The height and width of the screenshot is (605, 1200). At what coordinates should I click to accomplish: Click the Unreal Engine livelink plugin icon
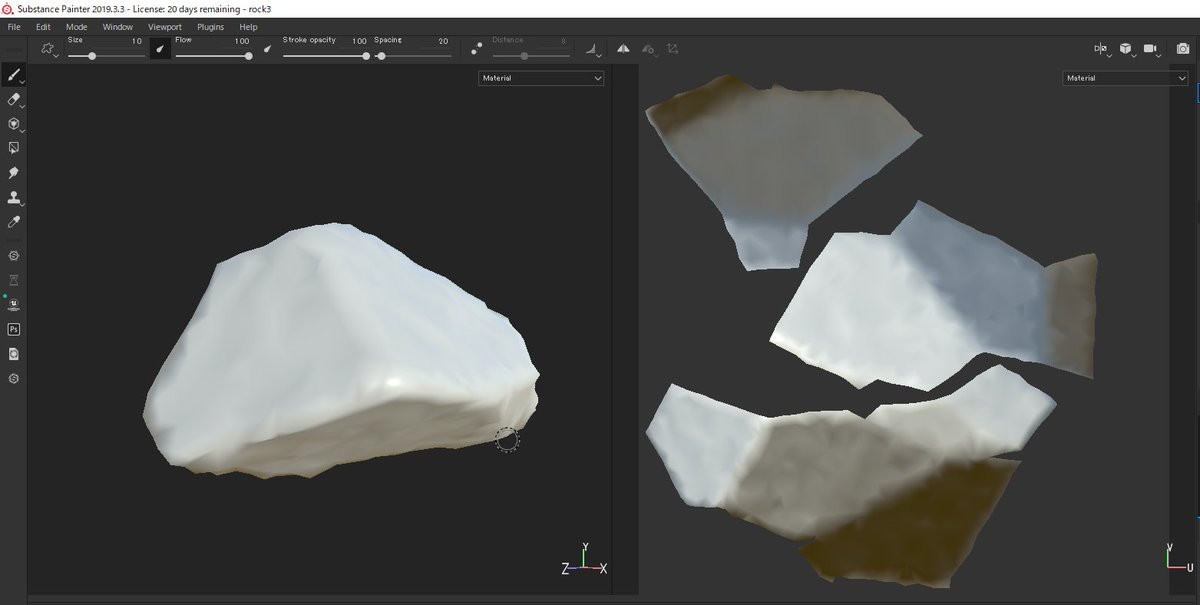[x=13, y=304]
